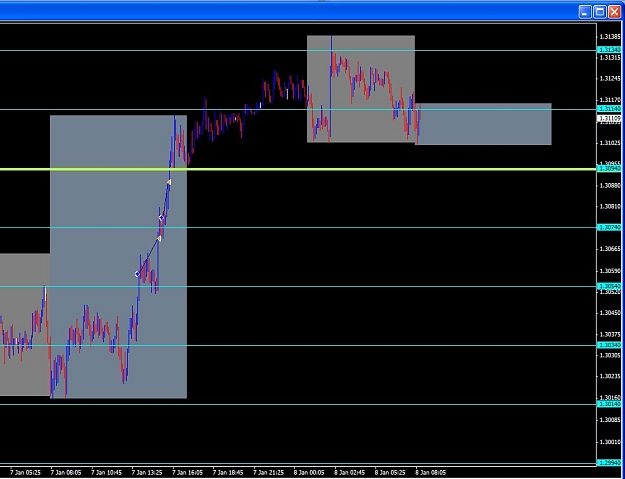This screenshot has width=625, height=479.
Task: Click the 8 Jan 02:45 time label
Action: 350,473
